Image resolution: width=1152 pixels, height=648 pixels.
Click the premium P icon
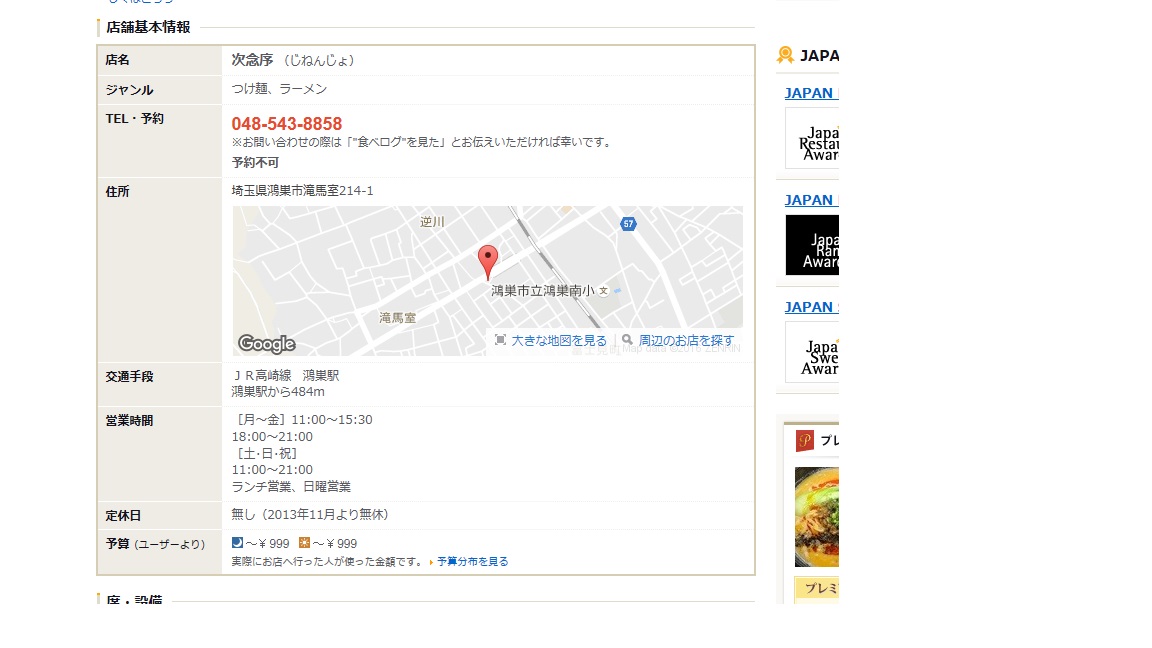[x=804, y=441]
